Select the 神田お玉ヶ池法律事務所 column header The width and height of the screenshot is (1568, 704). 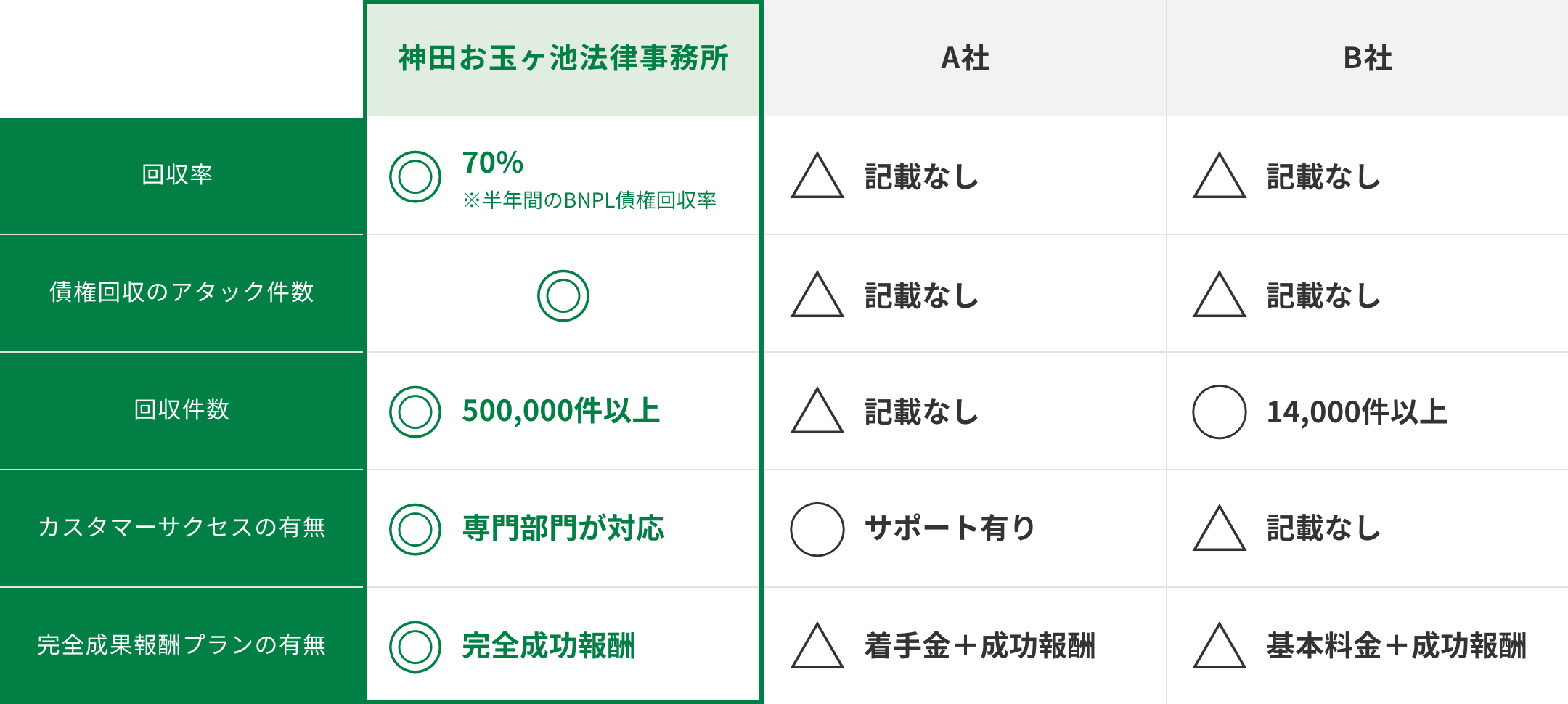point(563,58)
